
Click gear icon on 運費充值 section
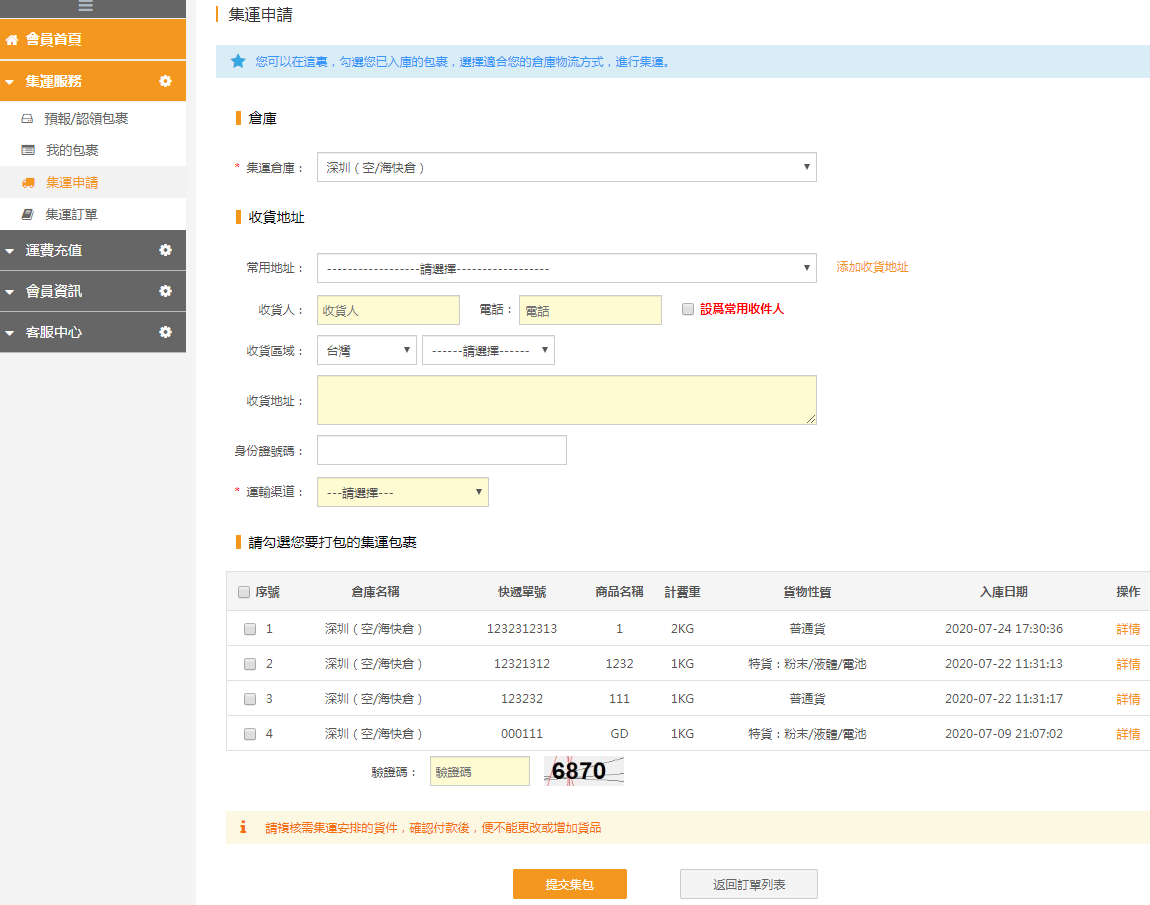[166, 250]
